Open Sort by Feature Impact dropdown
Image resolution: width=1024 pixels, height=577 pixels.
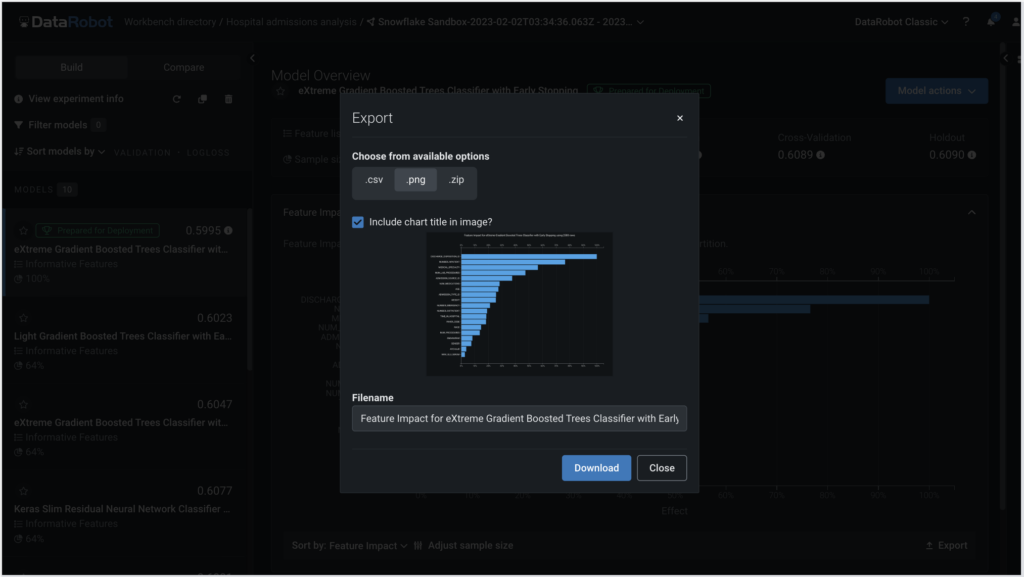click(349, 546)
